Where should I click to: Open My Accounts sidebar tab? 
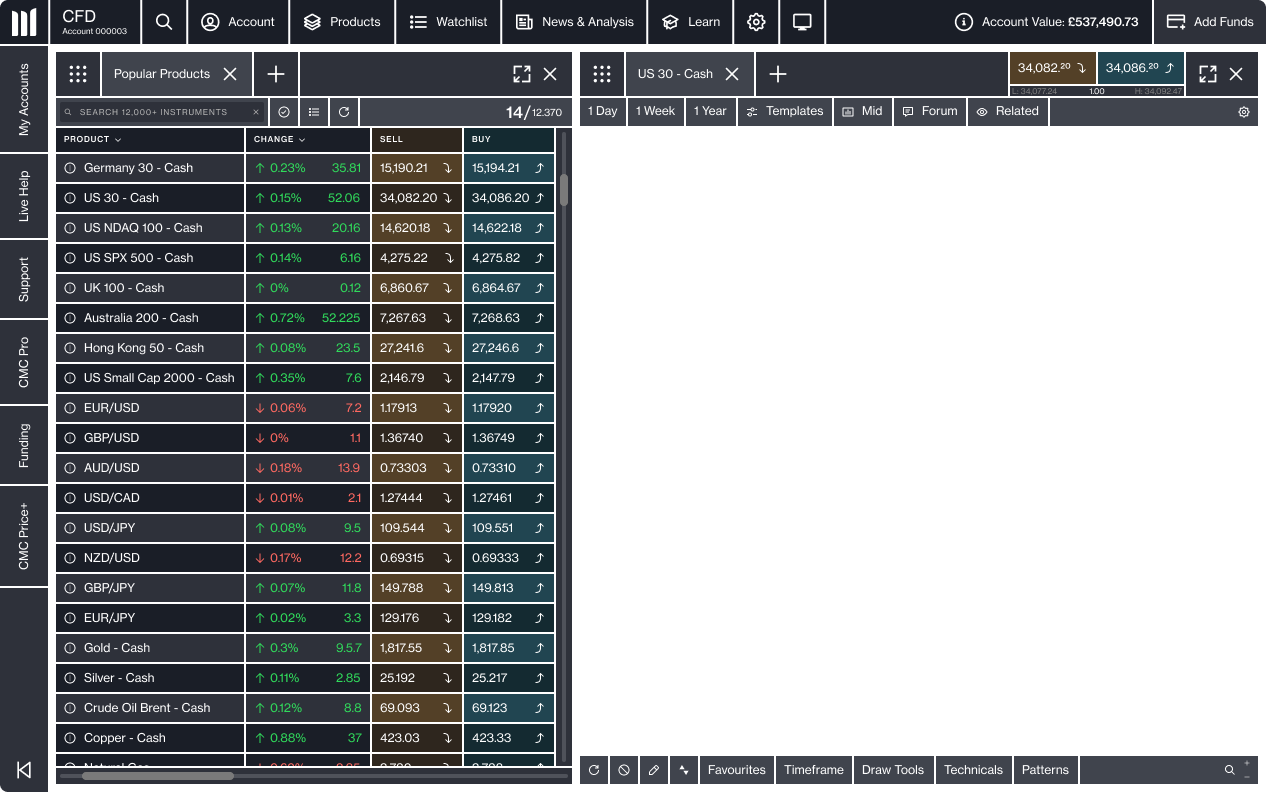[24, 100]
